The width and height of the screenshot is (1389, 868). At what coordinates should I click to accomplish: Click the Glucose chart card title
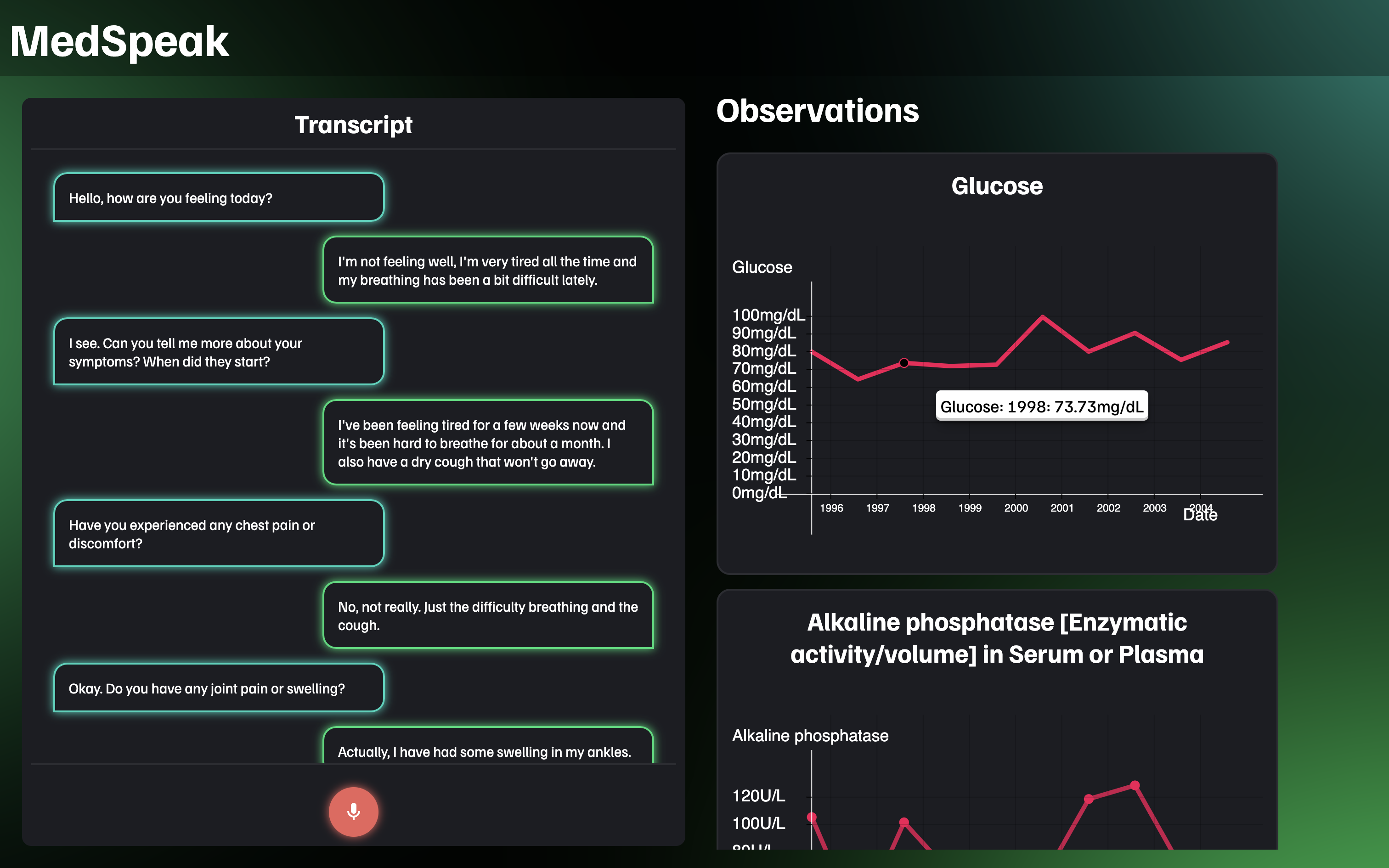(x=996, y=186)
